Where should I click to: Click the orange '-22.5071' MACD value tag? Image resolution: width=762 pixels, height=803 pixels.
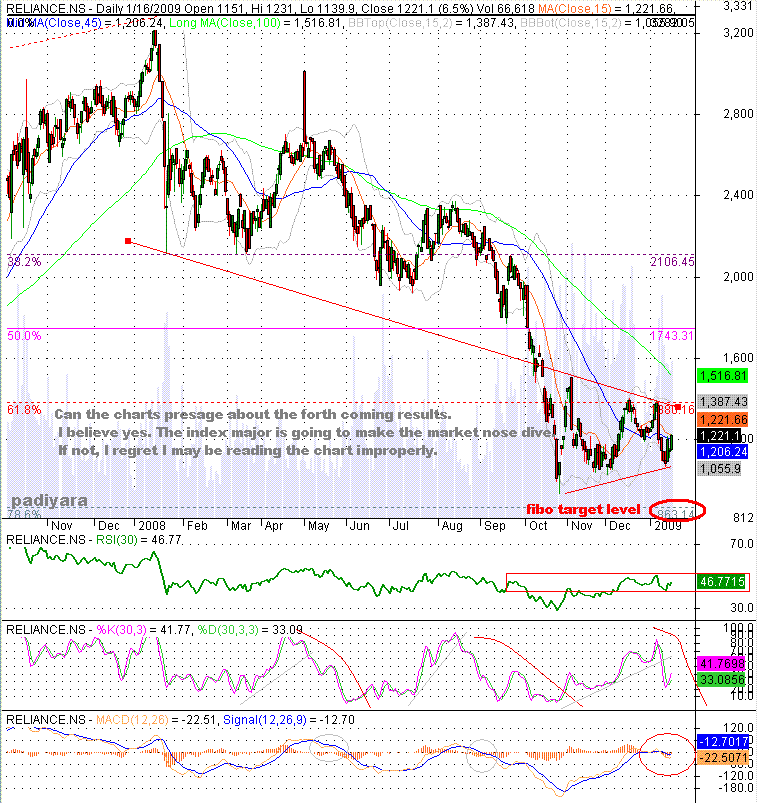point(723,757)
